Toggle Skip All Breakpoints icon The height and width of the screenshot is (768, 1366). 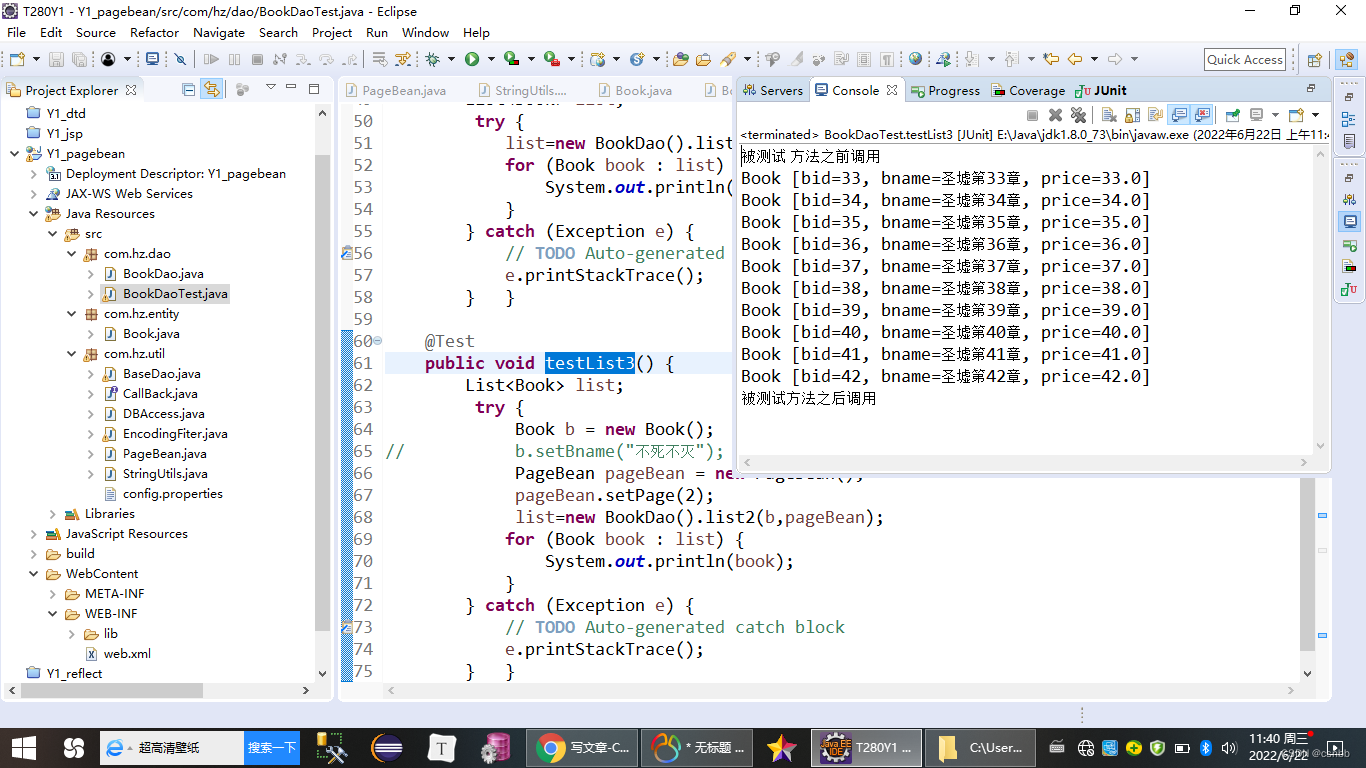pyautogui.click(x=180, y=59)
